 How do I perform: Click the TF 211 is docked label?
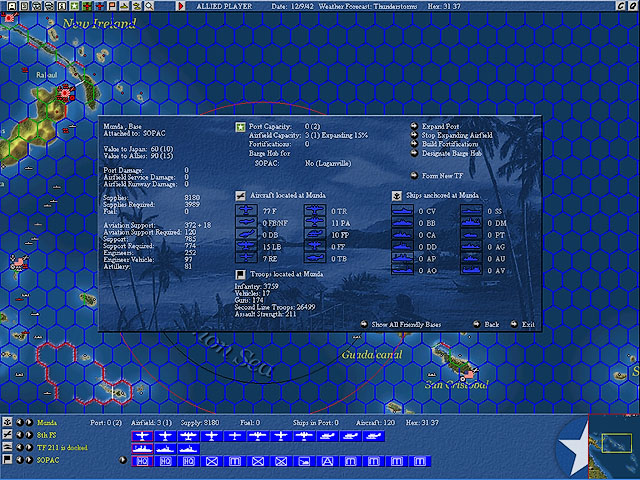[62, 447]
